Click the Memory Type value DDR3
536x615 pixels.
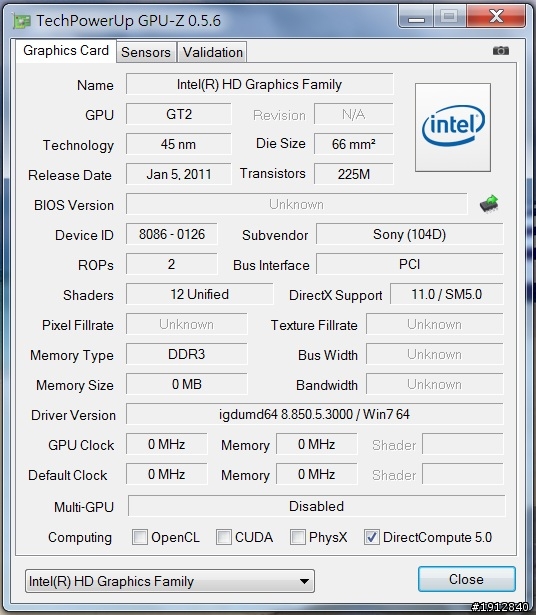187,354
